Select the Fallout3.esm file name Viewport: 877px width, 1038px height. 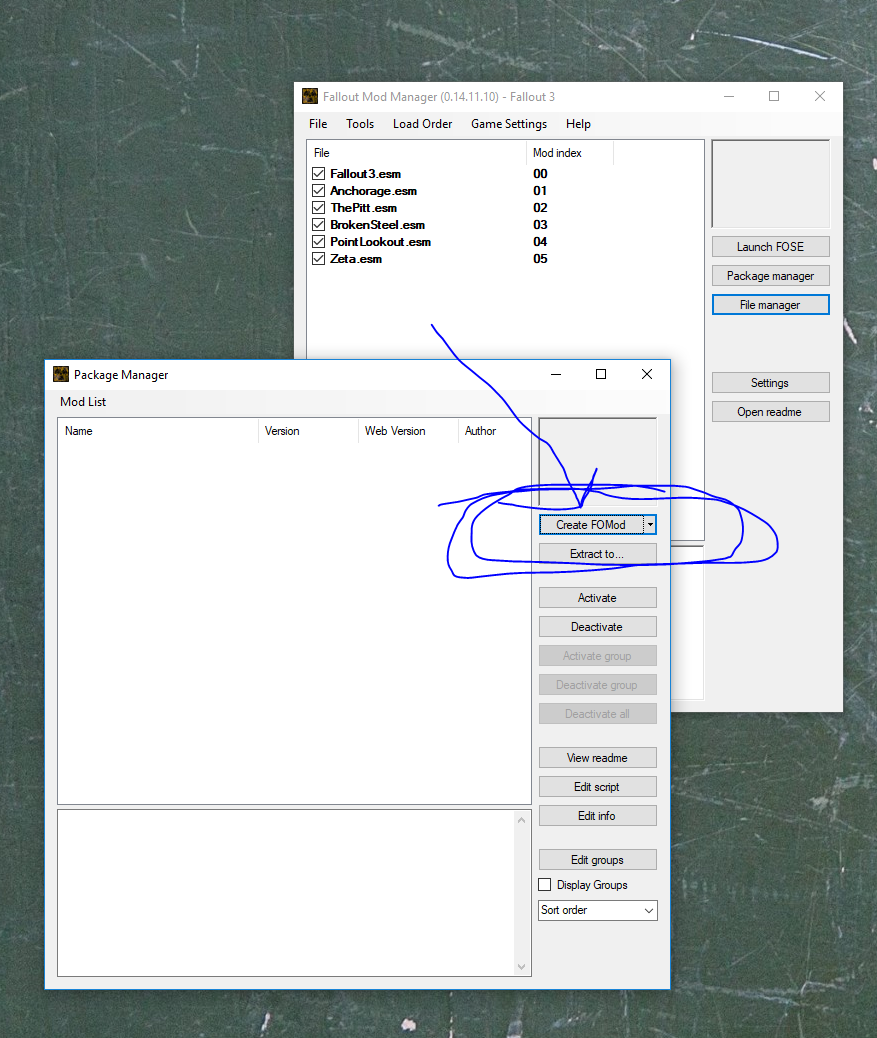click(x=365, y=173)
